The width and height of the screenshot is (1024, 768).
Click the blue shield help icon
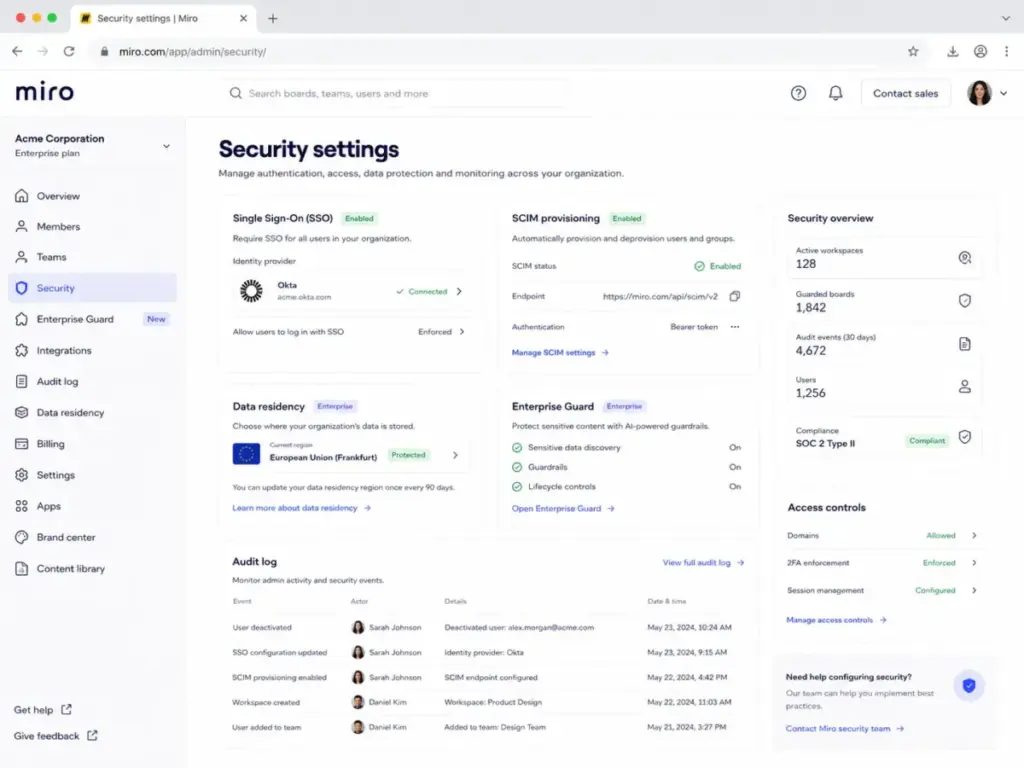tap(969, 685)
